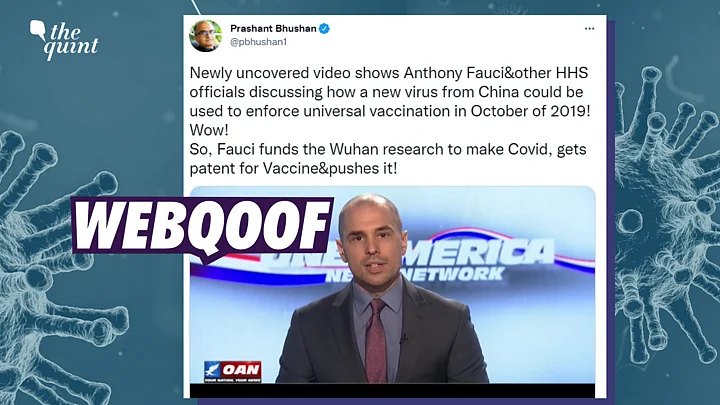Open Prashant Bhushan's profile avatar
Image resolution: width=720 pixels, height=405 pixels.
(x=205, y=36)
